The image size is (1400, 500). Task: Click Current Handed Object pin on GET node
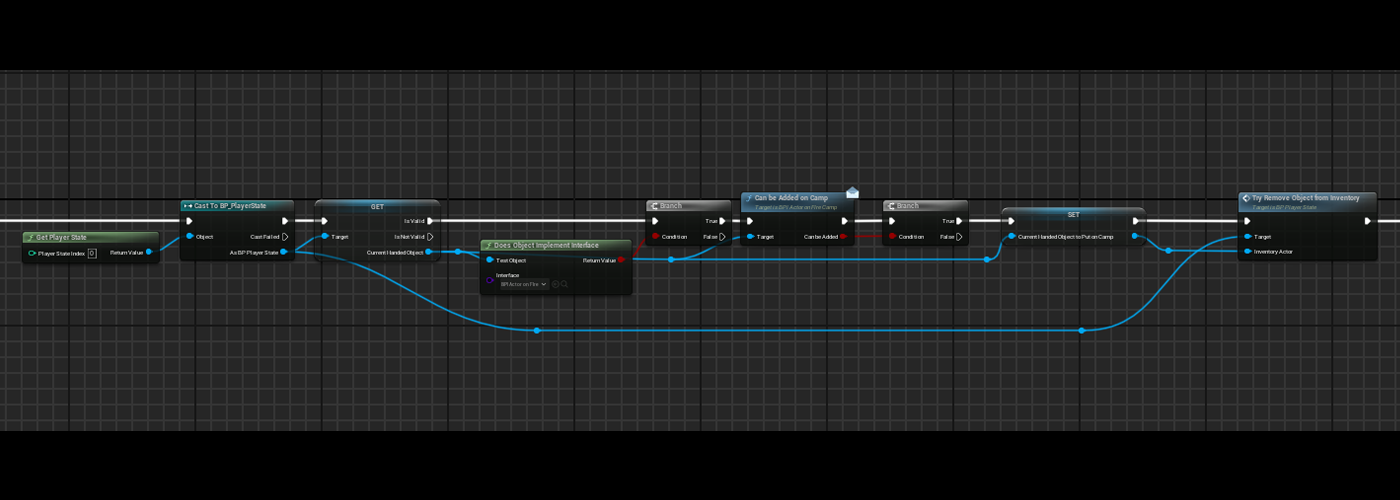430,252
